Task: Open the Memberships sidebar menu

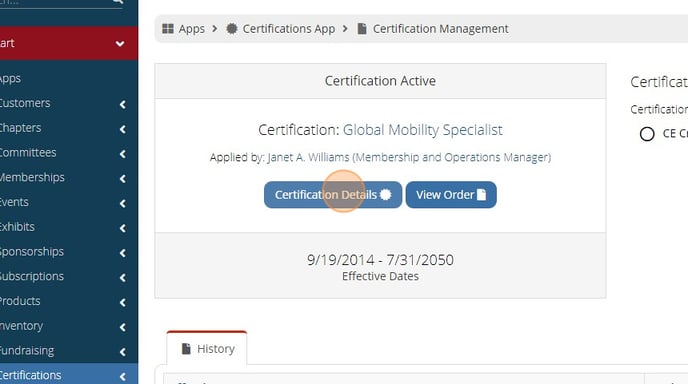Action: point(32,177)
